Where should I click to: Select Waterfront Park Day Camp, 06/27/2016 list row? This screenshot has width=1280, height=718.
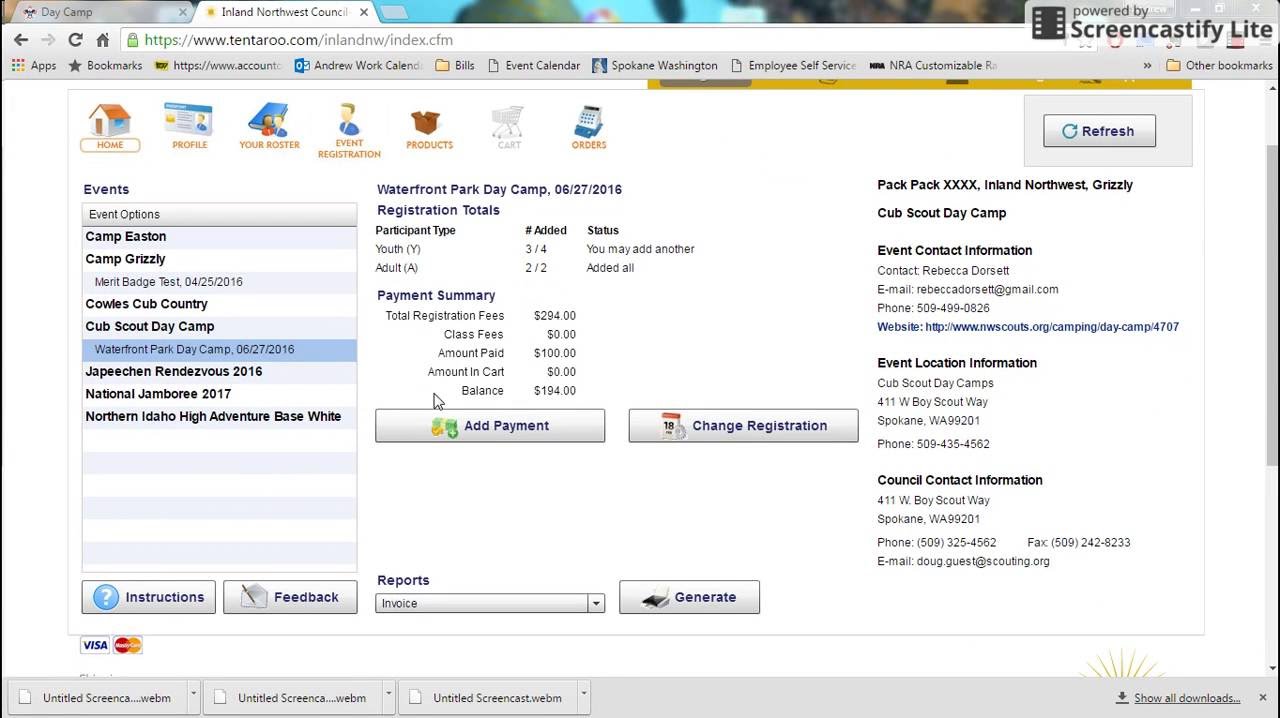(219, 350)
